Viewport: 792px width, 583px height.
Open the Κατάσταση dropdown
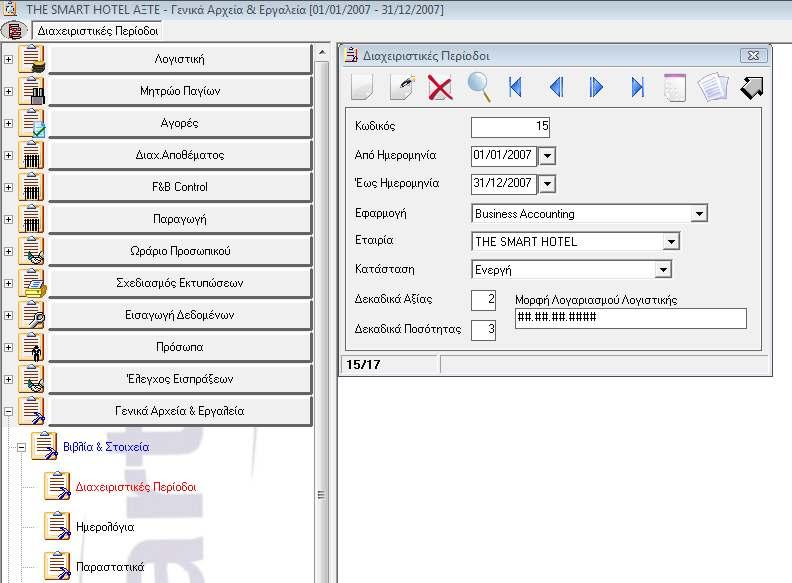[663, 270]
